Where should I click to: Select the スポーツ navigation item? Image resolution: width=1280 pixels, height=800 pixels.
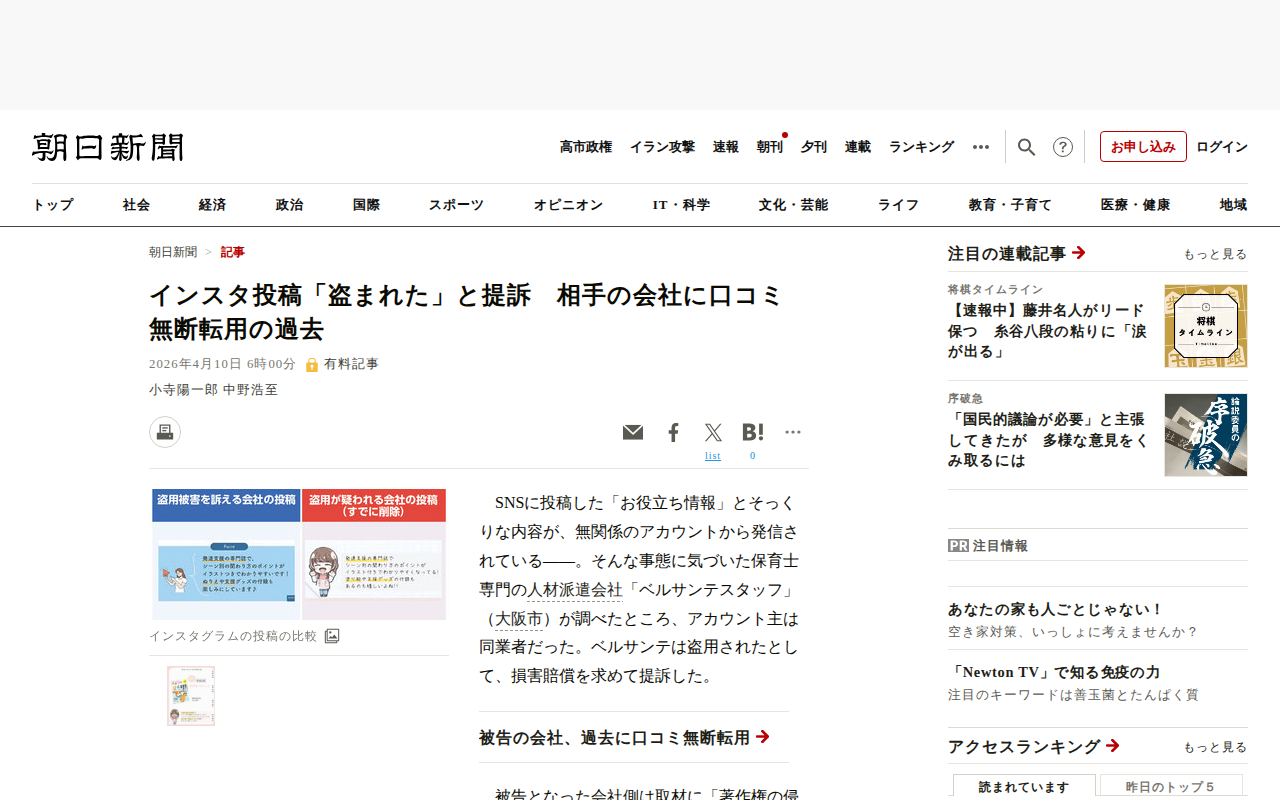point(456,205)
